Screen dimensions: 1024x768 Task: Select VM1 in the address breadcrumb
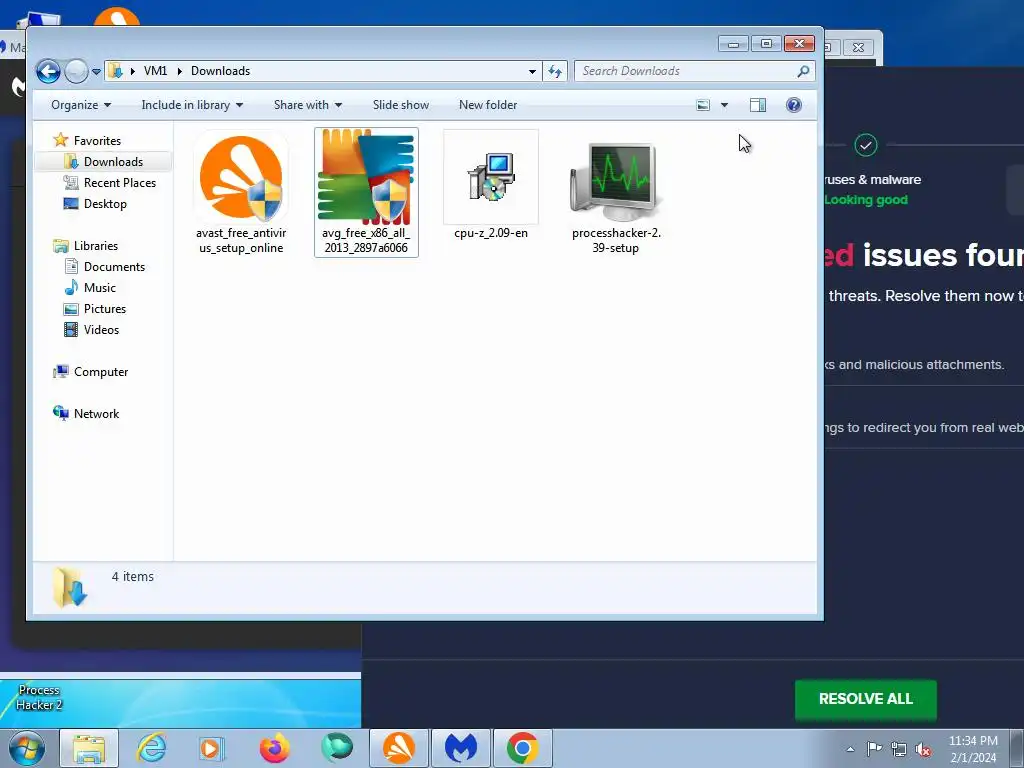155,71
